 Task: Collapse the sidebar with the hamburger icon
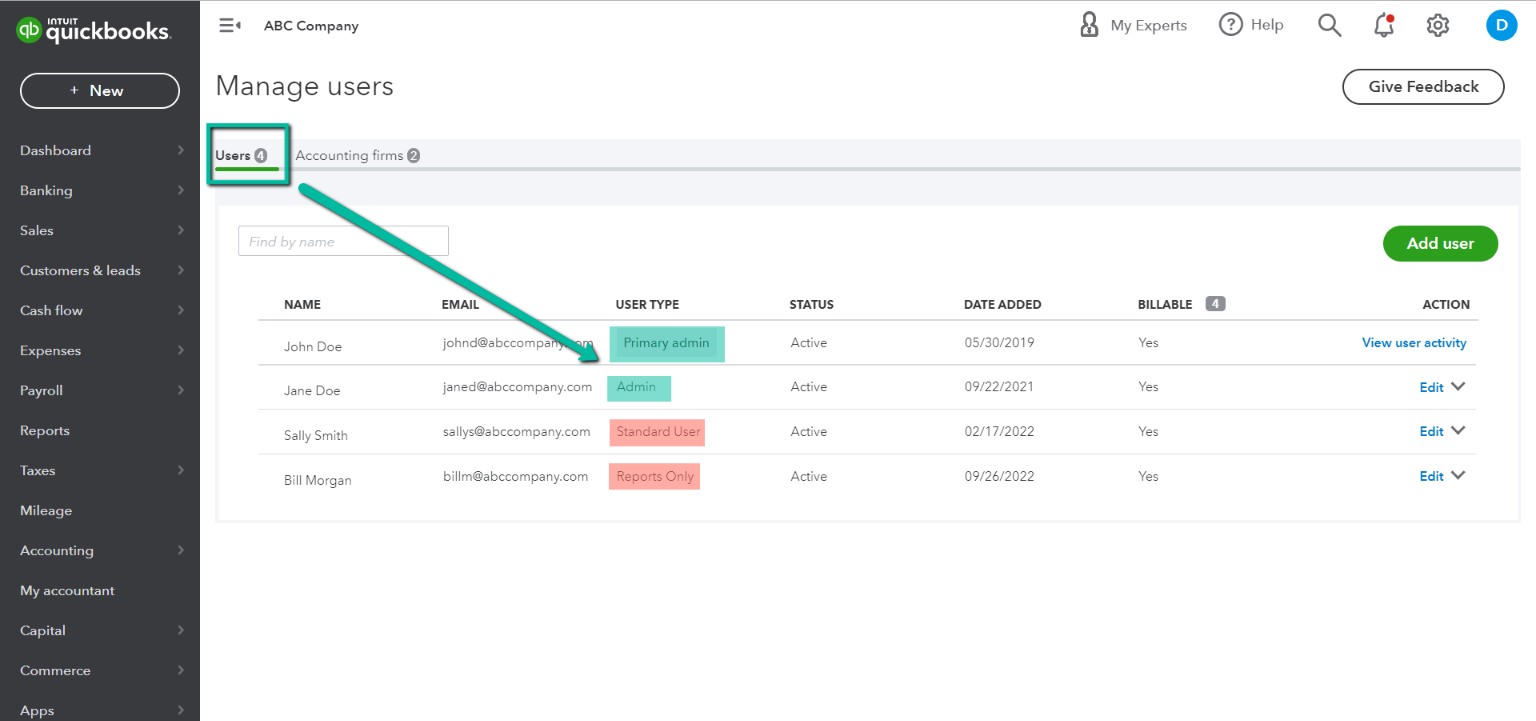(229, 26)
